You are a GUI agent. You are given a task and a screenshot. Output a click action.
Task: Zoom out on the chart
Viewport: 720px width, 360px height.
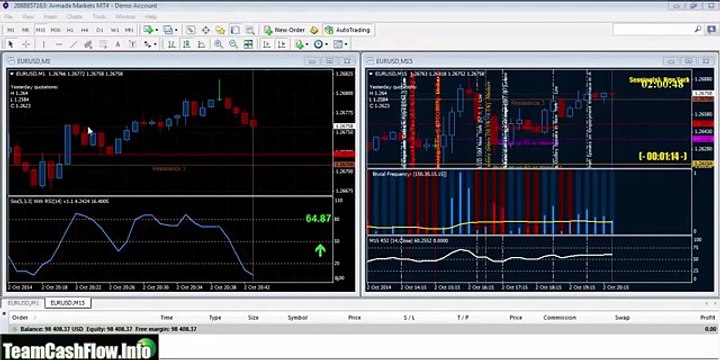click(233, 45)
